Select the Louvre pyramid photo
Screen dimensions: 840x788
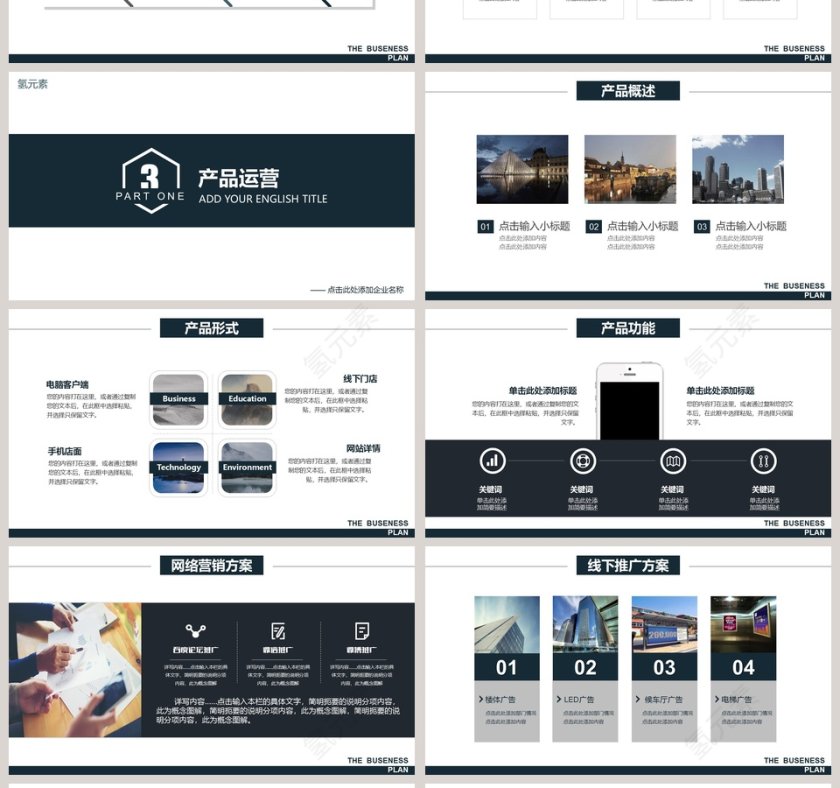click(x=522, y=169)
